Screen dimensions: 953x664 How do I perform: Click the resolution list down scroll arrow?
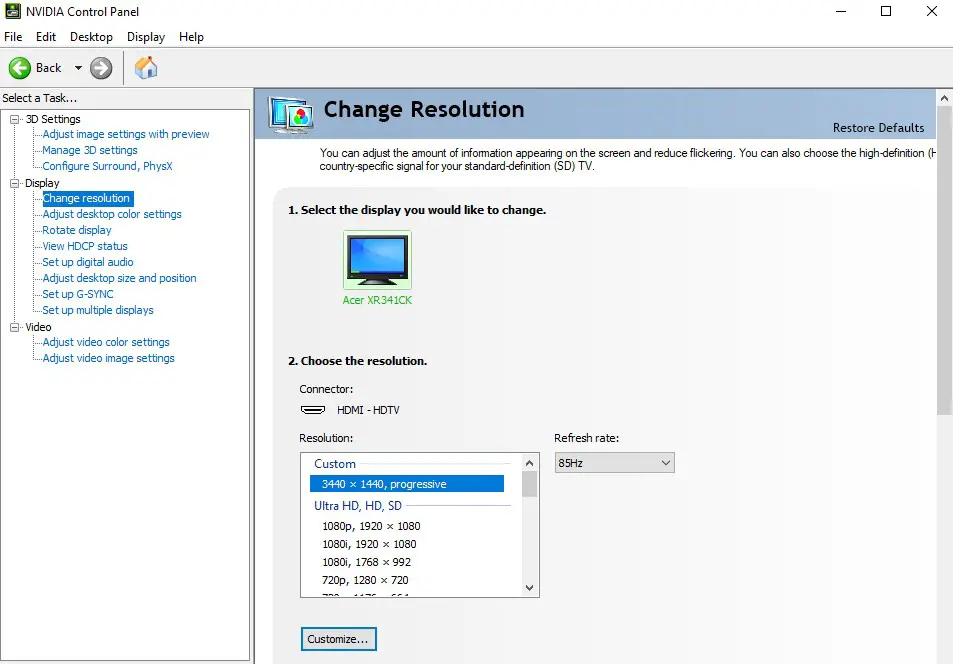[x=529, y=588]
